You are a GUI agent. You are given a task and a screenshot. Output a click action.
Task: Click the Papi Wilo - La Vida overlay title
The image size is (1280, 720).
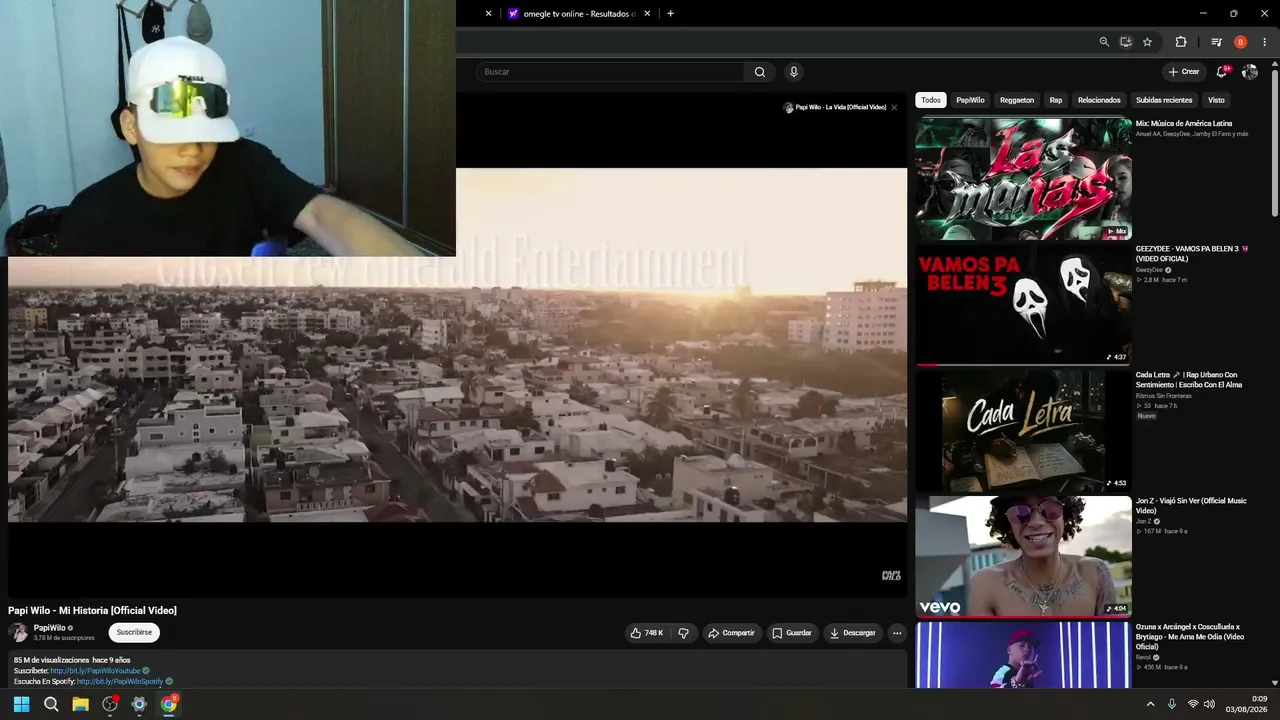pos(841,107)
